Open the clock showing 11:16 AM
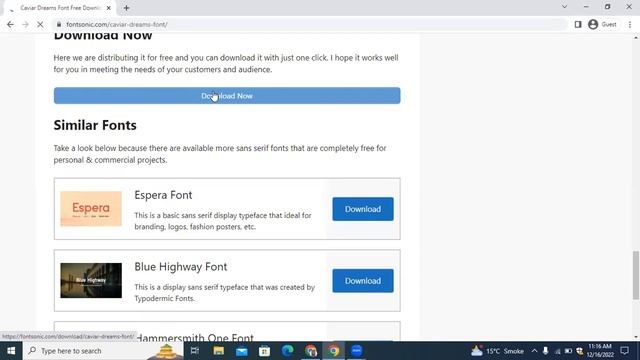 coord(600,351)
